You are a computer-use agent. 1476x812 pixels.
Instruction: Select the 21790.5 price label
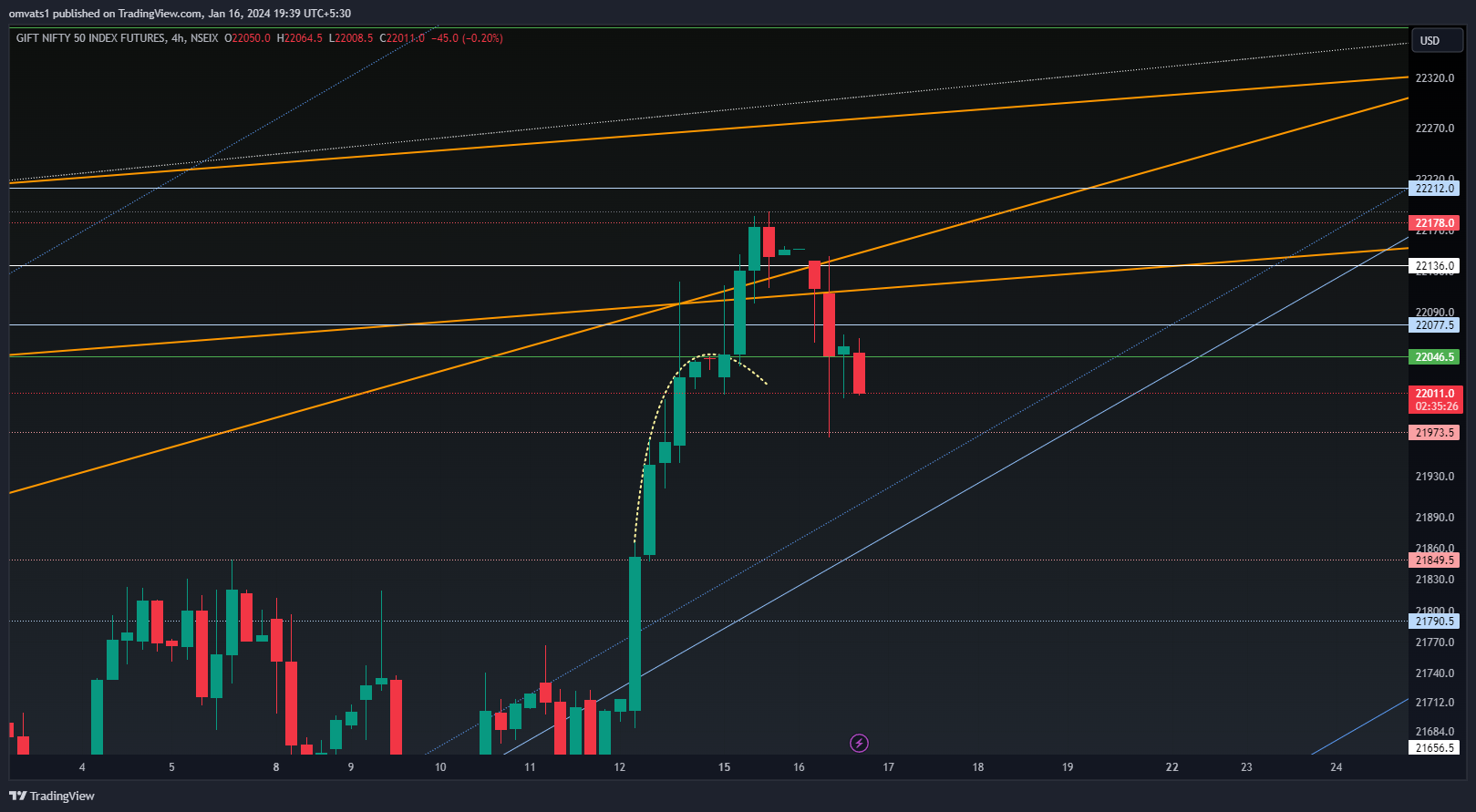click(1434, 622)
